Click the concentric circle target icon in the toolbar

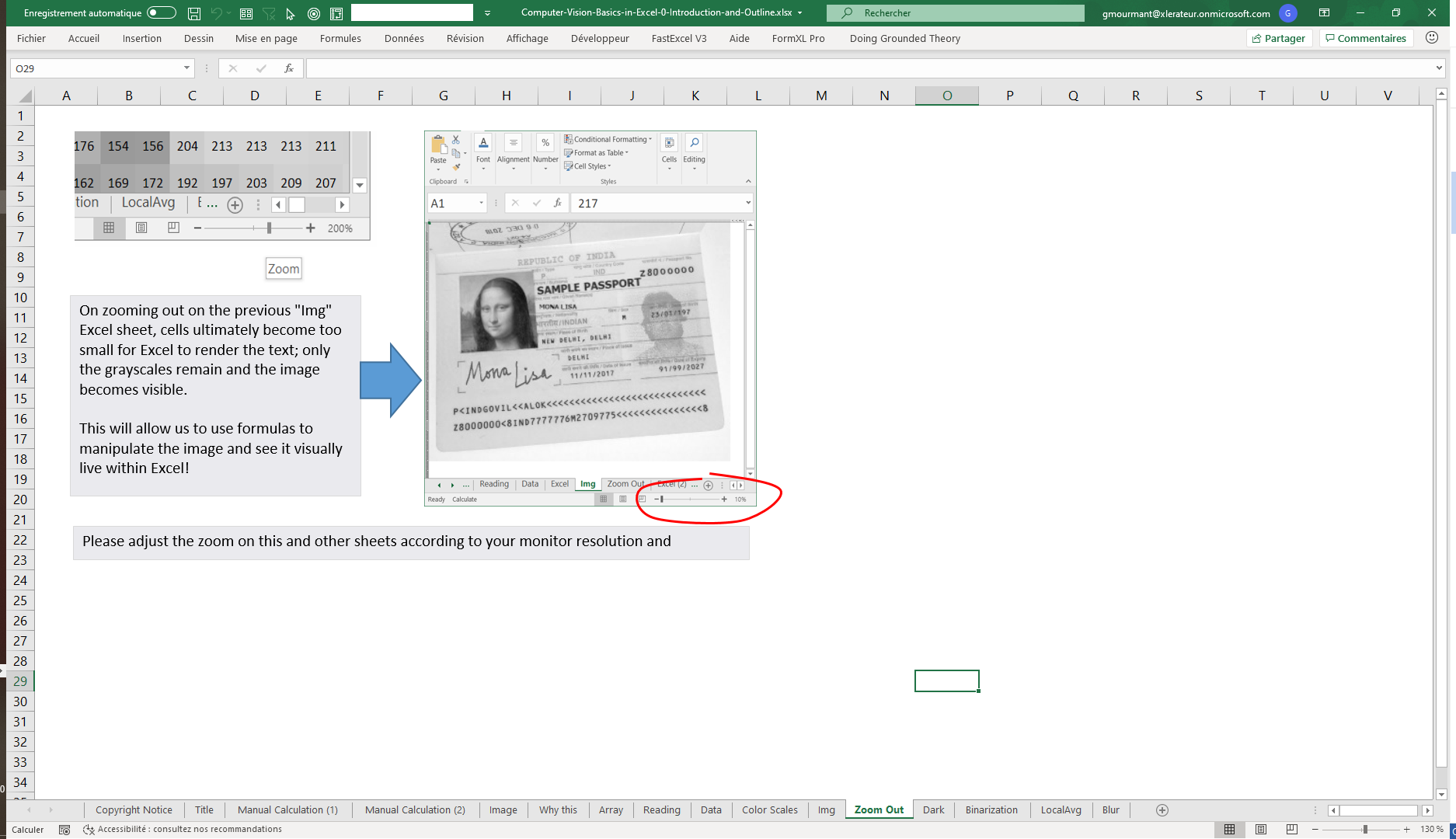pyautogui.click(x=314, y=13)
